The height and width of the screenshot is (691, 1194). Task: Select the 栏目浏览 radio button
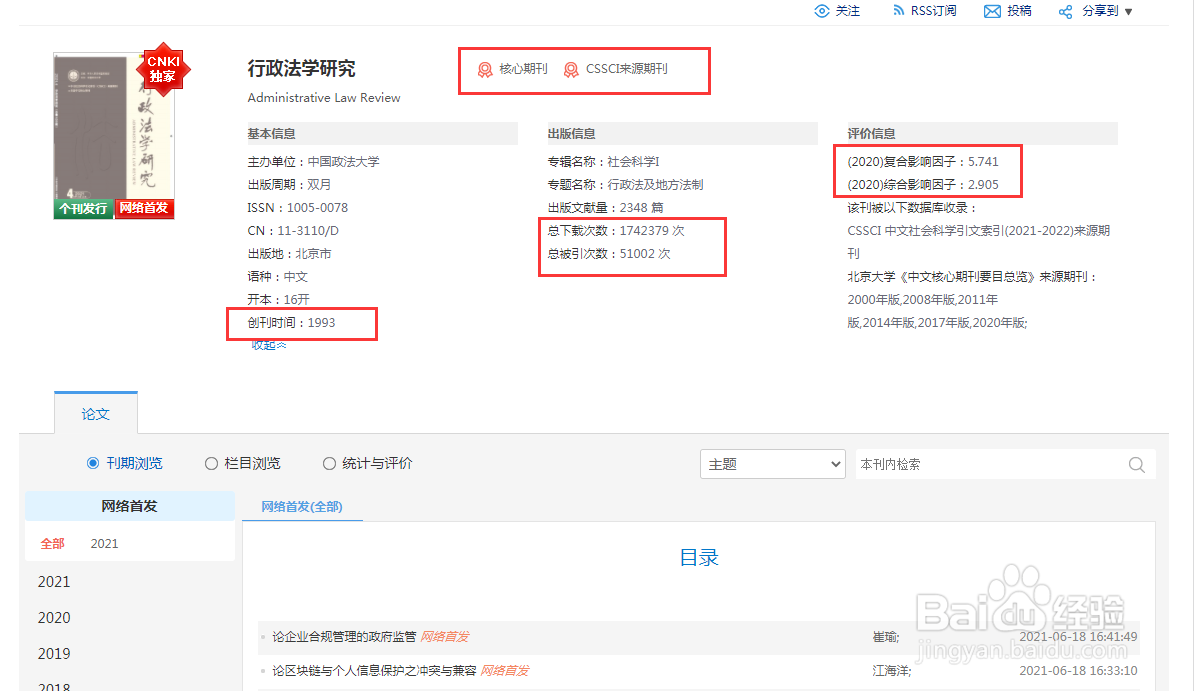click(211, 463)
